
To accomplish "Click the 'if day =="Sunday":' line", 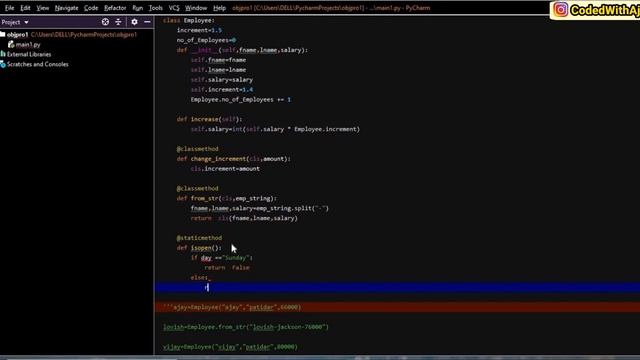I will coord(222,258).
